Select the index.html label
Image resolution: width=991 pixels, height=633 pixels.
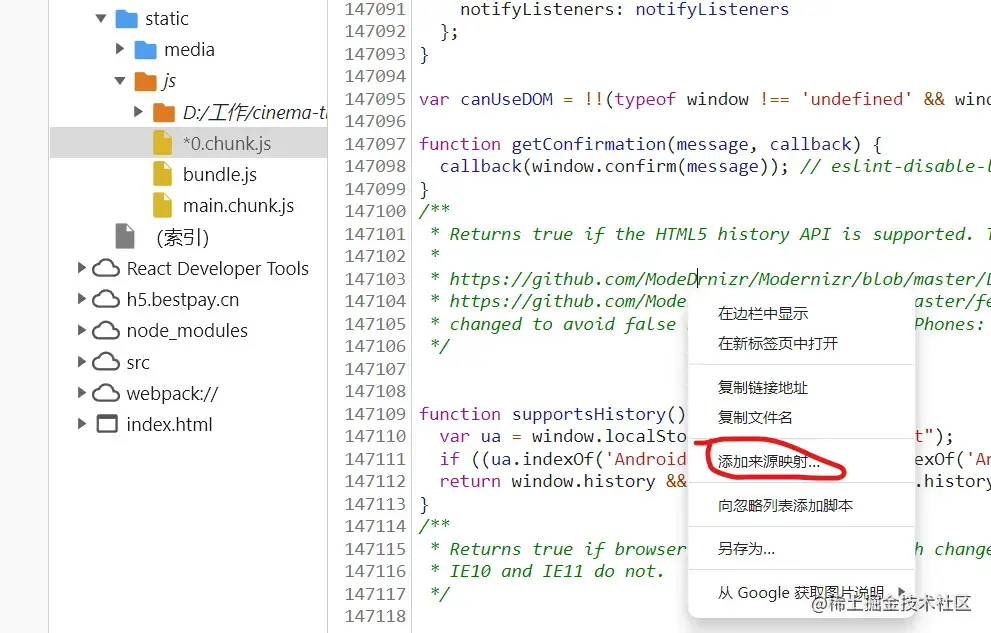[x=169, y=424]
